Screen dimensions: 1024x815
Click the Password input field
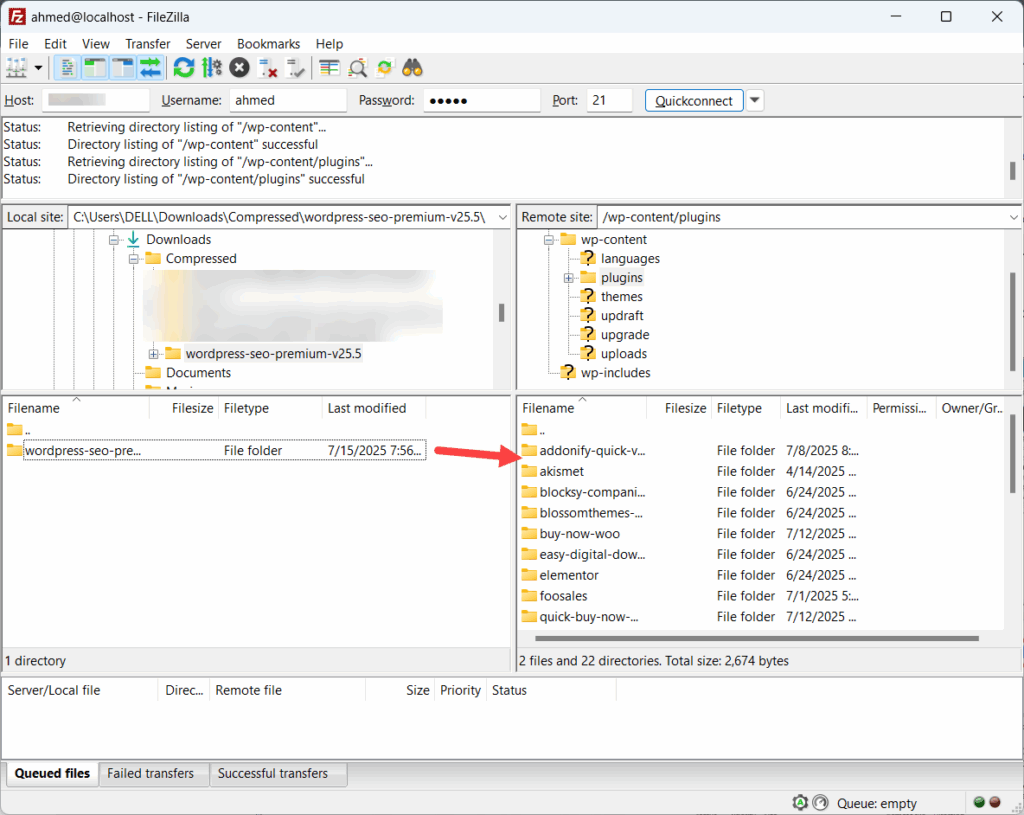click(481, 100)
